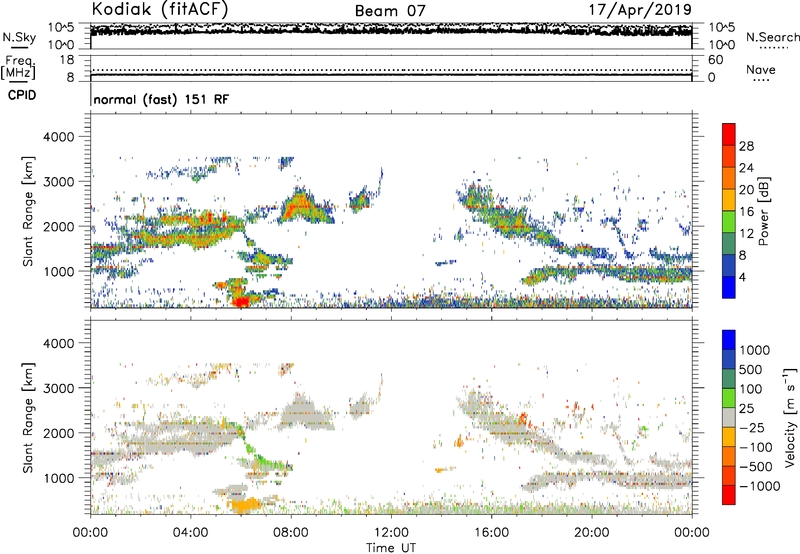Select the 'N.Search' legend label
800x554 pixels.
(x=772, y=37)
